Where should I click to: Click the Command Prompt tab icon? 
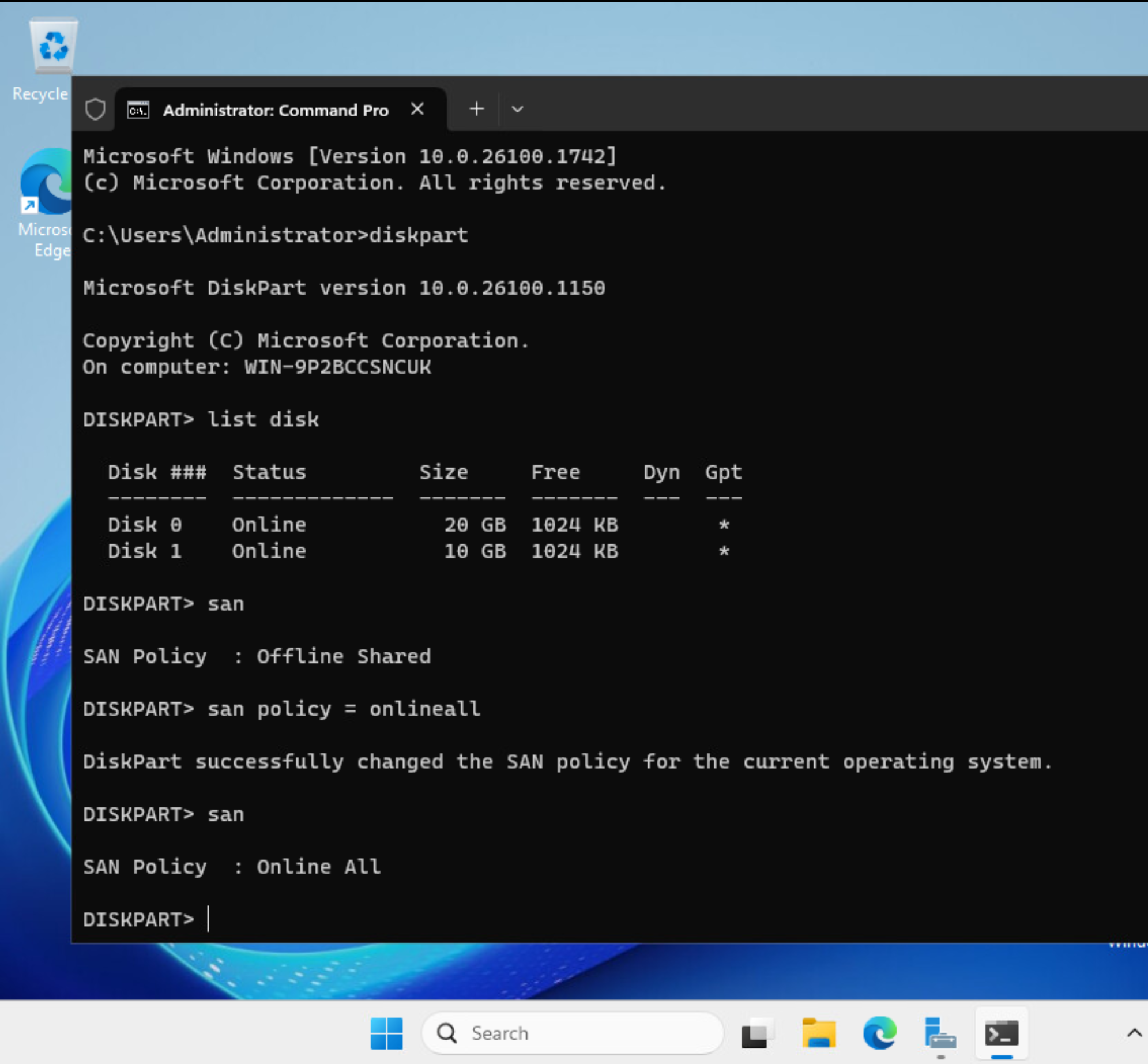point(138,110)
